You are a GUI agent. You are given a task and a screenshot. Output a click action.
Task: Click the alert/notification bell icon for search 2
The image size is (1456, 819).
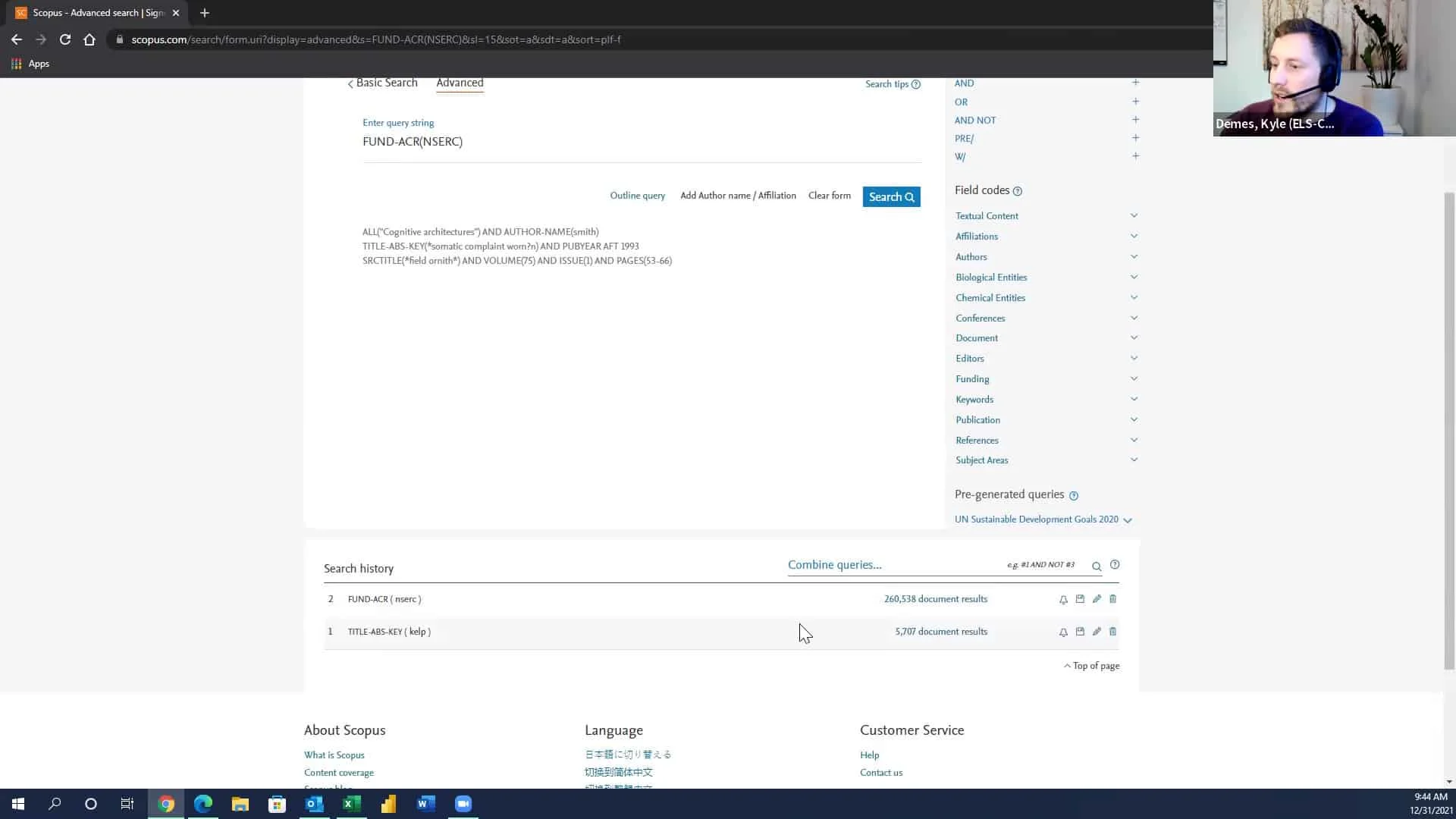point(1063,599)
